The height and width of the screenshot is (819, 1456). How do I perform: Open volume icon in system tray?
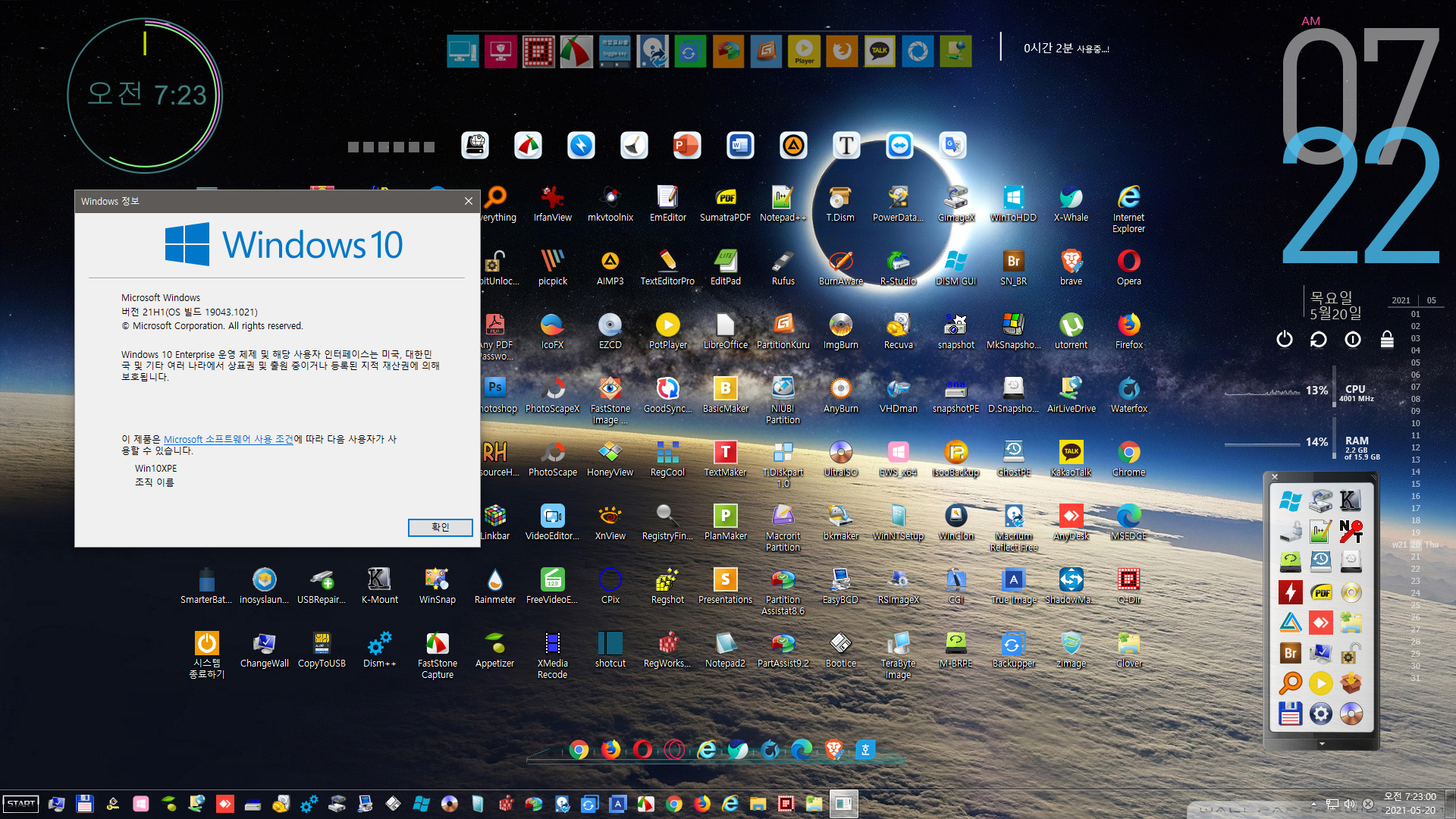pyautogui.click(x=1350, y=804)
